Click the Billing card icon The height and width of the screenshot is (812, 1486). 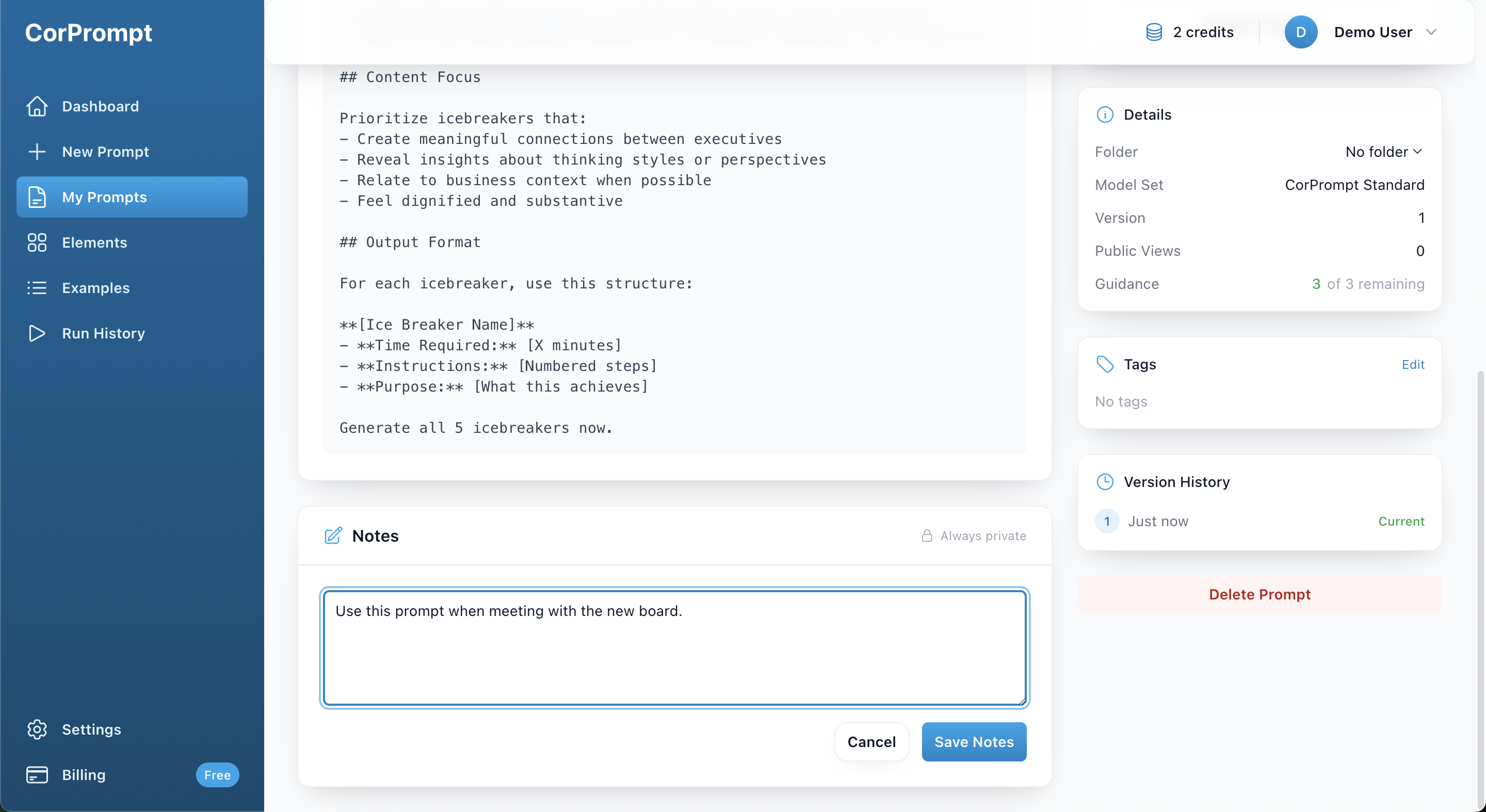37,774
